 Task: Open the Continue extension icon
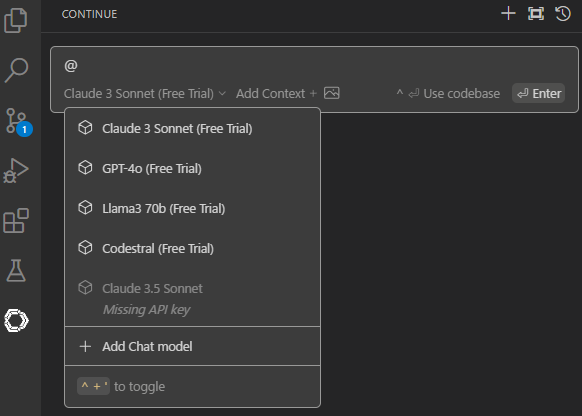(x=16, y=320)
